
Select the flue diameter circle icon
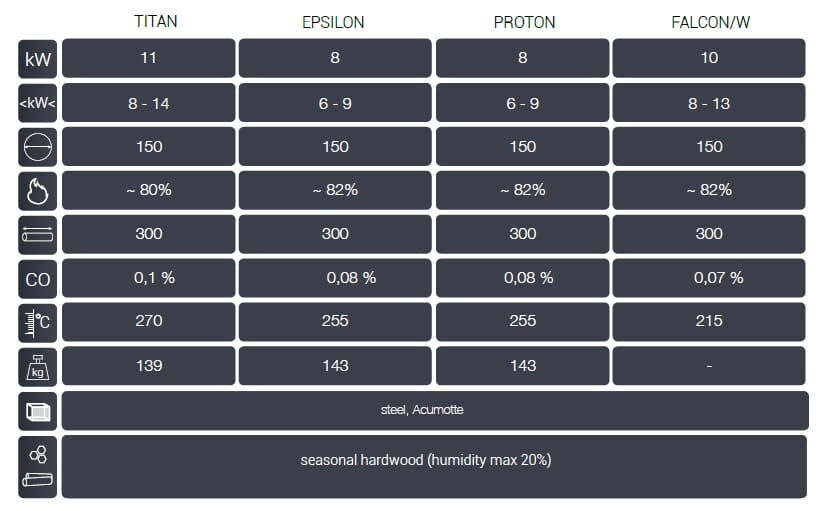coord(38,147)
